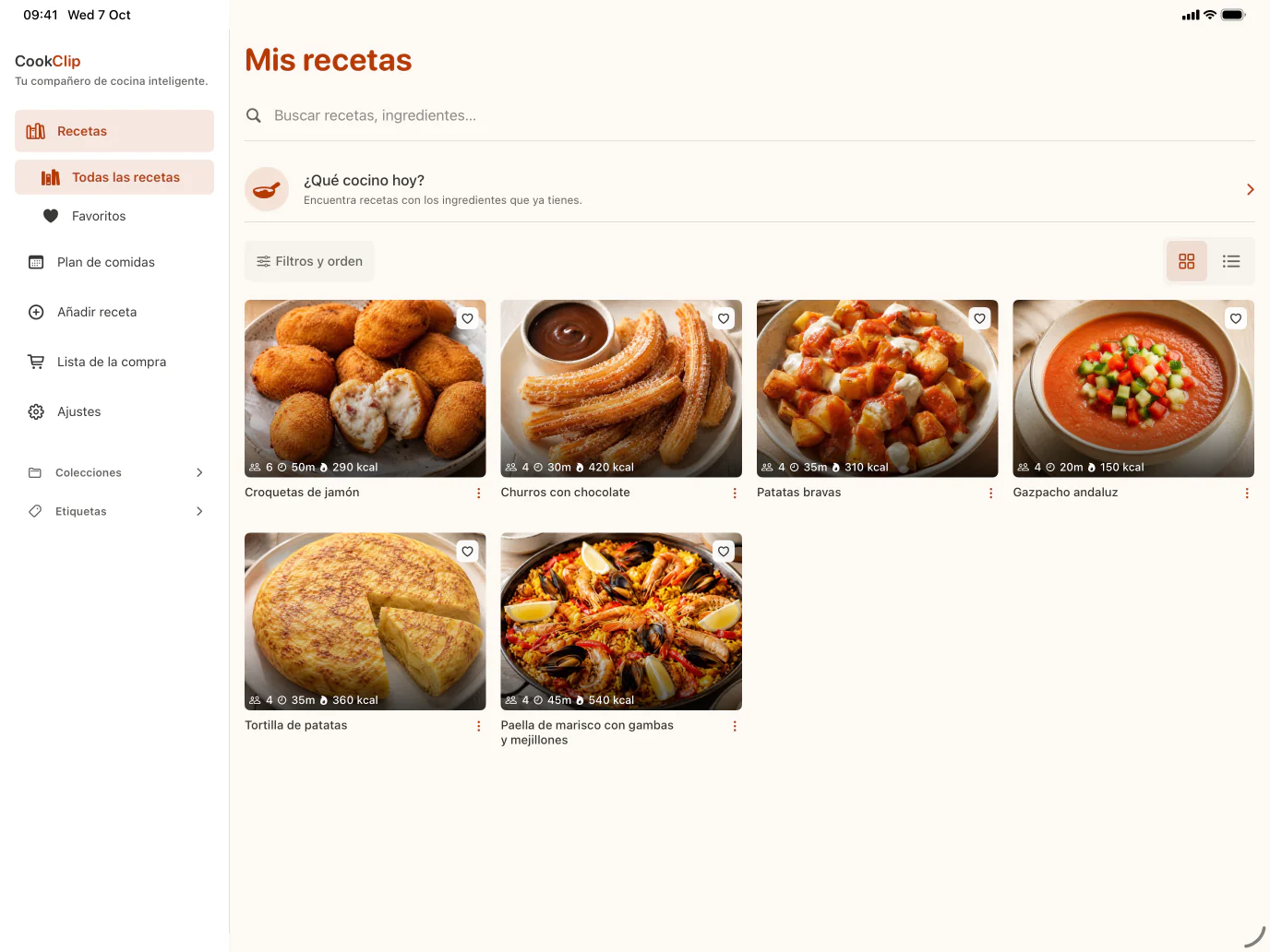The width and height of the screenshot is (1270, 952).
Task: Toggle heart on Gazpacho andaluz card
Action: click(x=1236, y=318)
